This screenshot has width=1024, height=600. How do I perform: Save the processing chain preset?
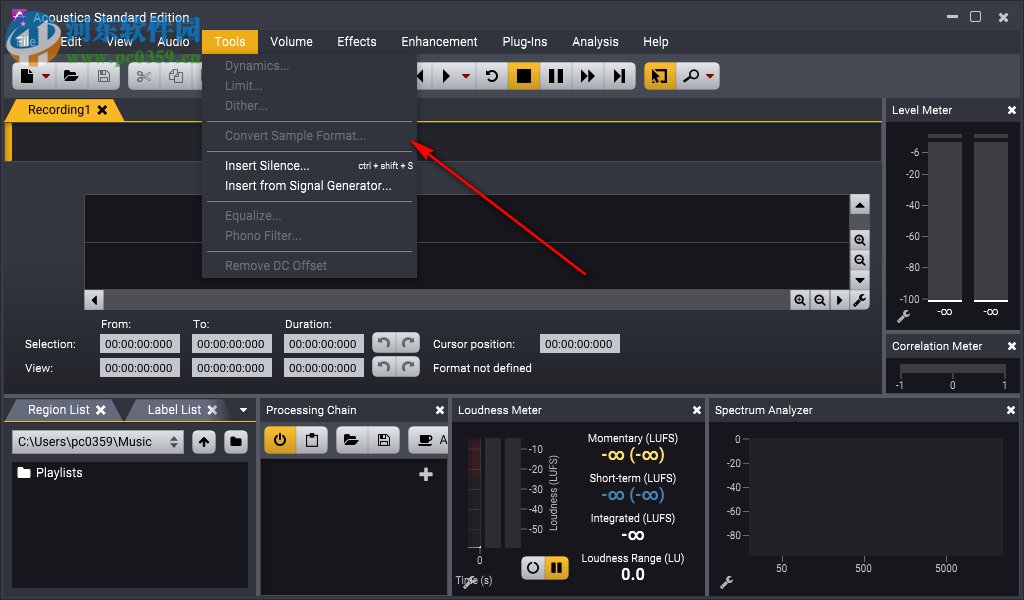pyautogui.click(x=384, y=440)
